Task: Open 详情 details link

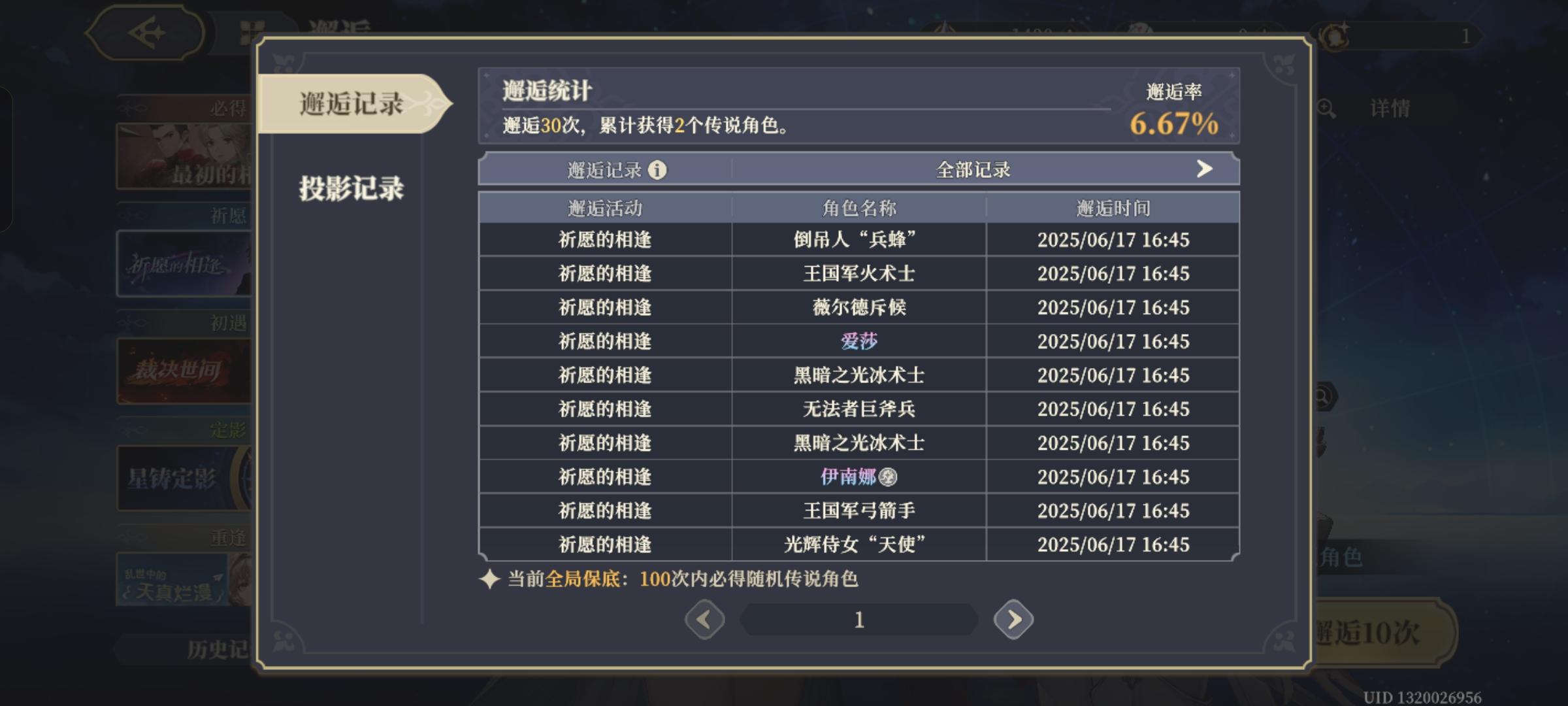Action: 1390,109
